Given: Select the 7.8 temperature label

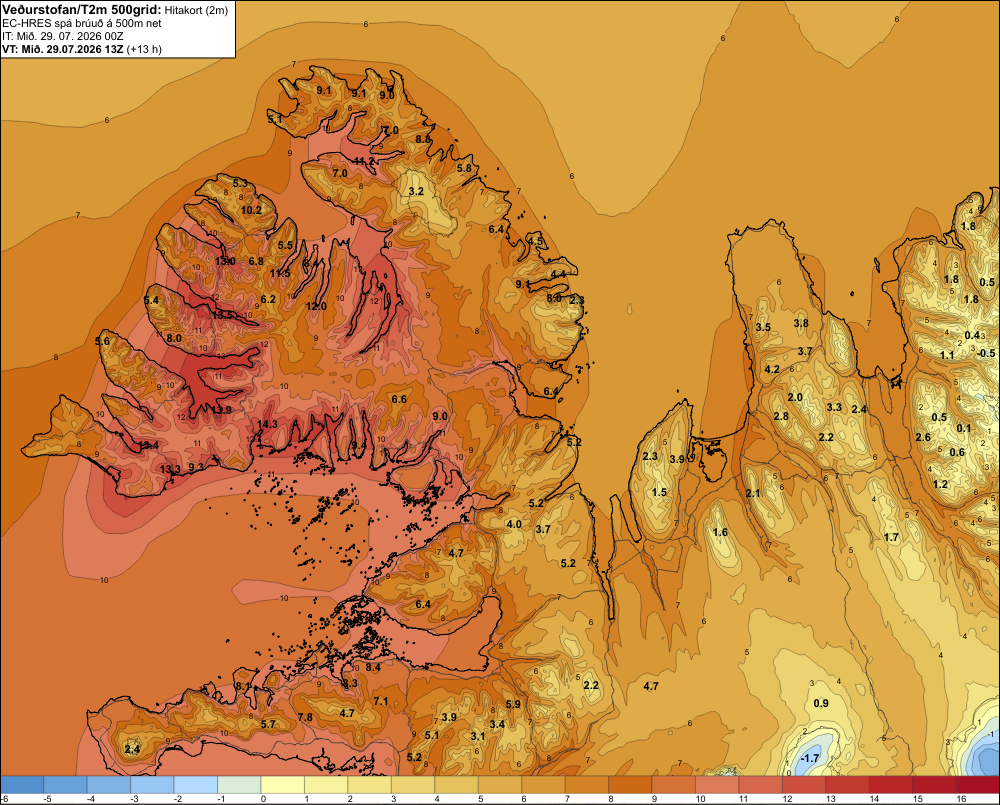Looking at the screenshot, I should click(305, 717).
